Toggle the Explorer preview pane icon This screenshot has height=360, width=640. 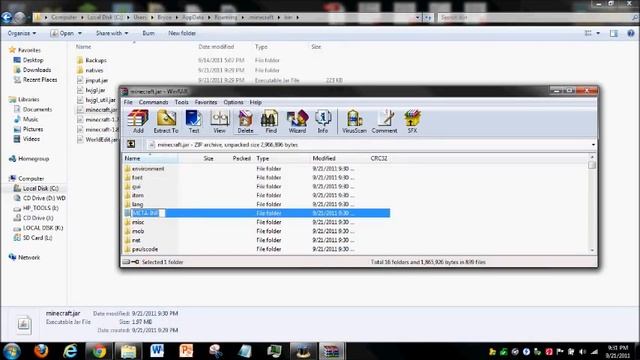click(x=613, y=33)
